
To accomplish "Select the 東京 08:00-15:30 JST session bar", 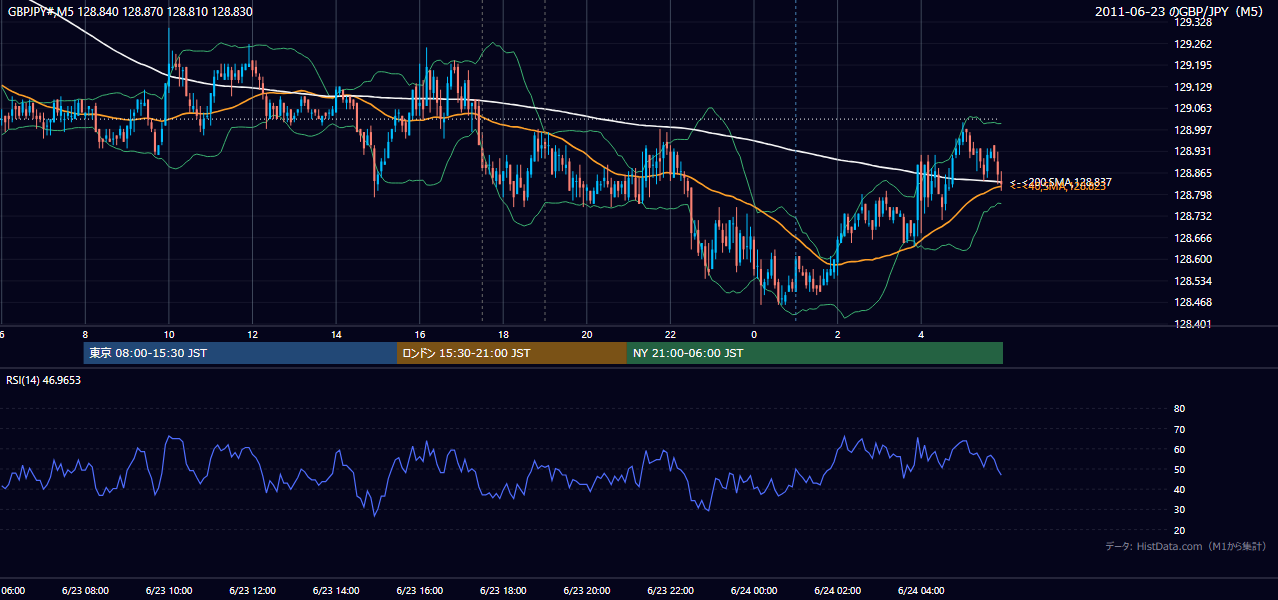I will (x=241, y=353).
